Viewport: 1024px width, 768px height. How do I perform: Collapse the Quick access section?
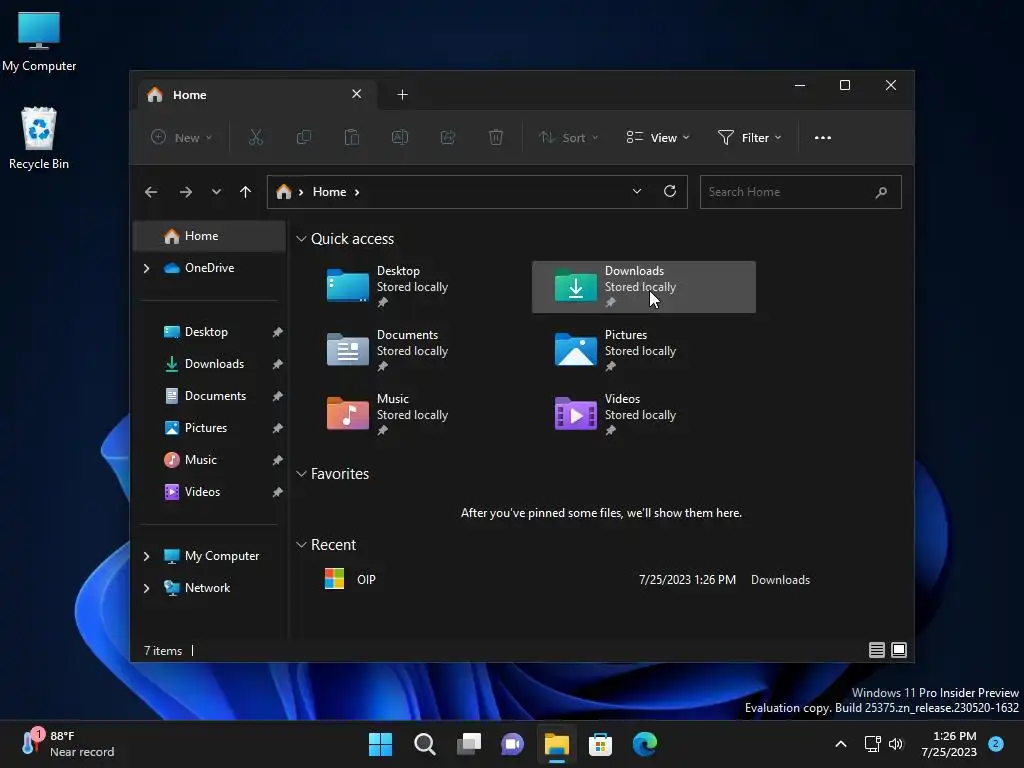coord(301,239)
